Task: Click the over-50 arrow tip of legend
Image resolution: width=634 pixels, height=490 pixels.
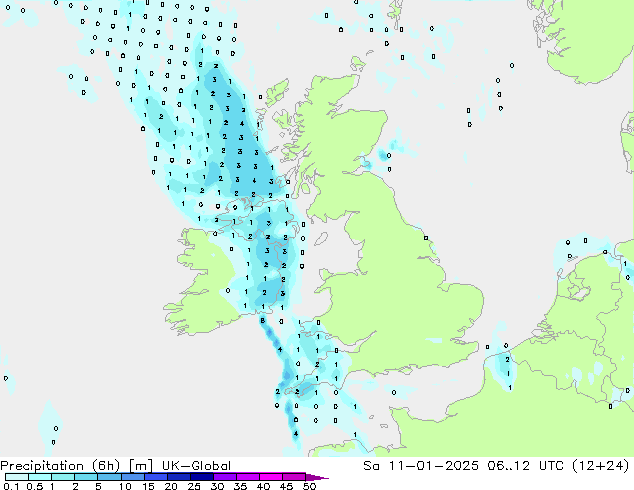Action: tap(317, 477)
